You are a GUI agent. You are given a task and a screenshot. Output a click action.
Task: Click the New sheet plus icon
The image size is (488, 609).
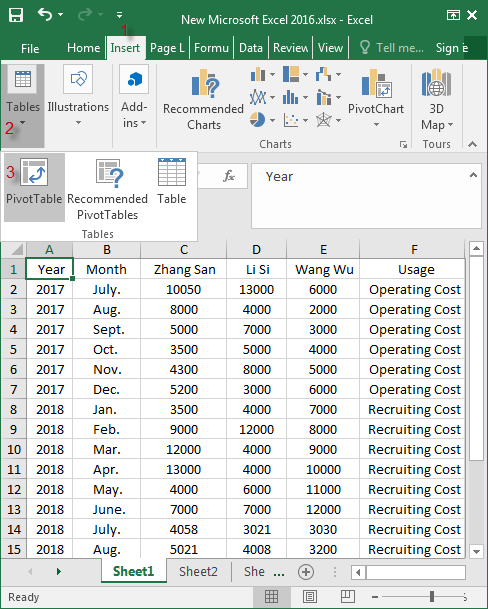coord(306,572)
